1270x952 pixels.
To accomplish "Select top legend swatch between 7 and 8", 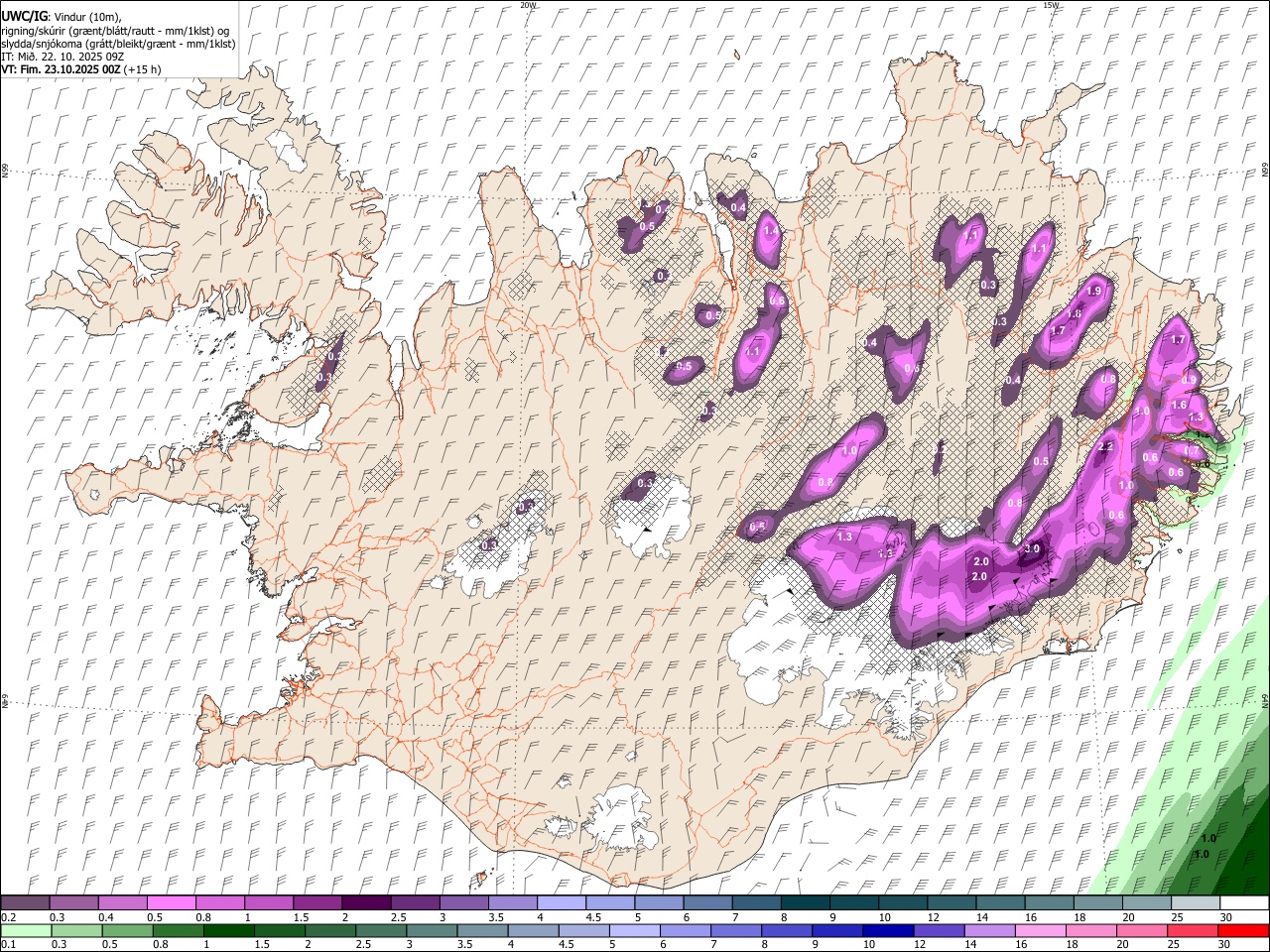I will click(x=756, y=902).
